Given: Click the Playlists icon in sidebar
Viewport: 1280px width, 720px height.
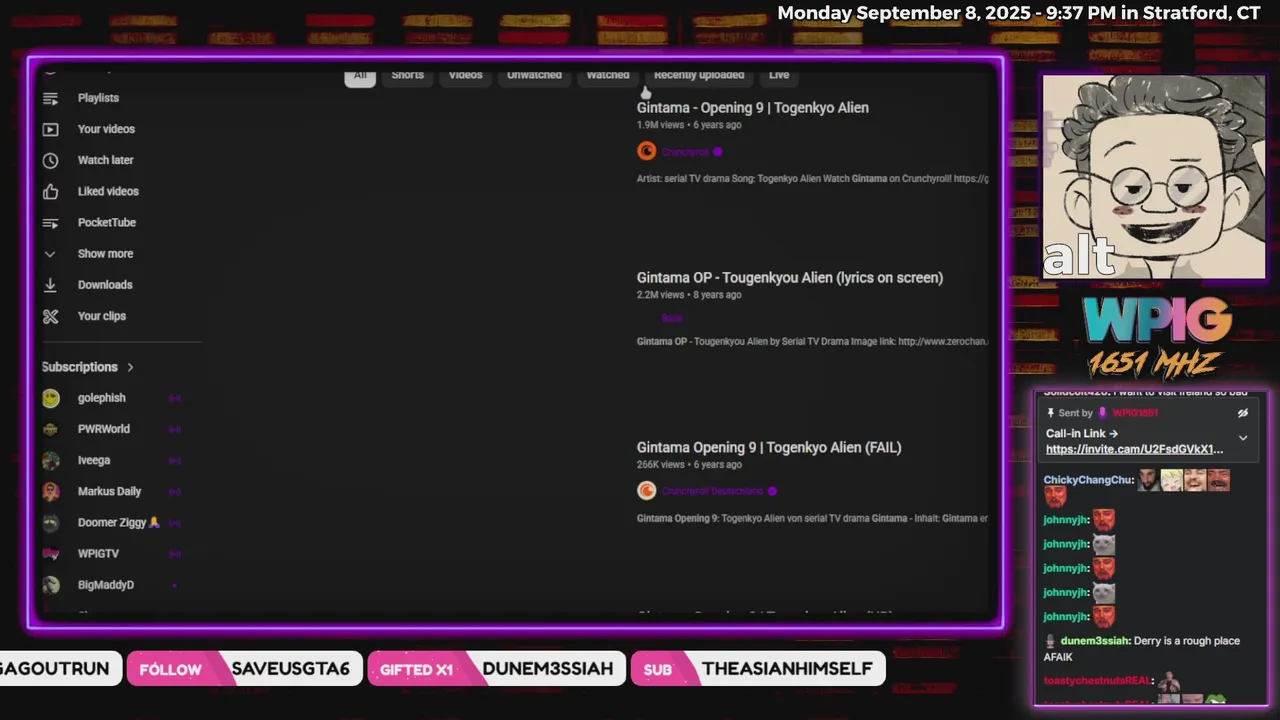Looking at the screenshot, I should (x=50, y=98).
